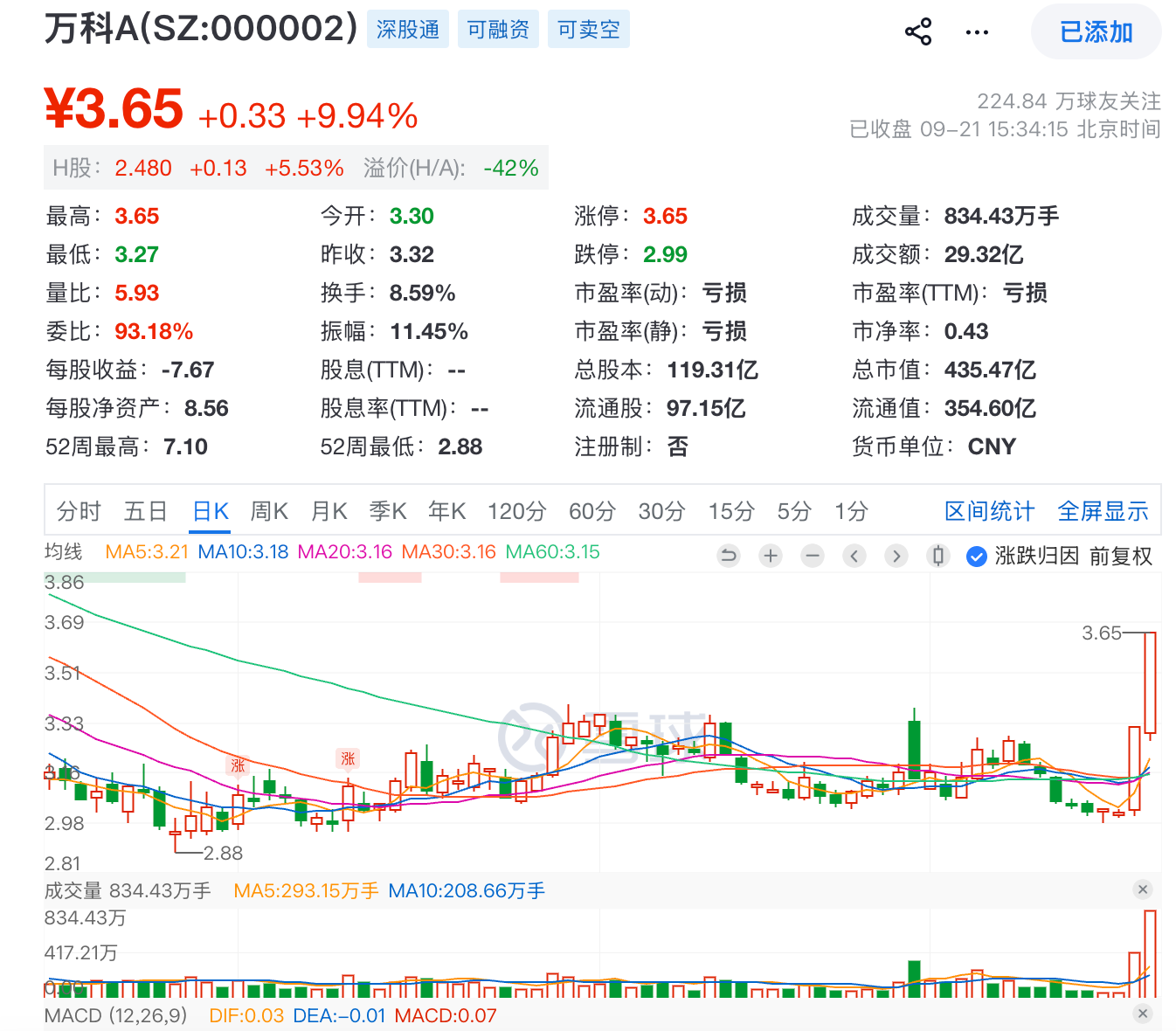Viewport: 1176px width, 1031px height.
Task: Click the 换手 8.59% value
Action: 422,293
